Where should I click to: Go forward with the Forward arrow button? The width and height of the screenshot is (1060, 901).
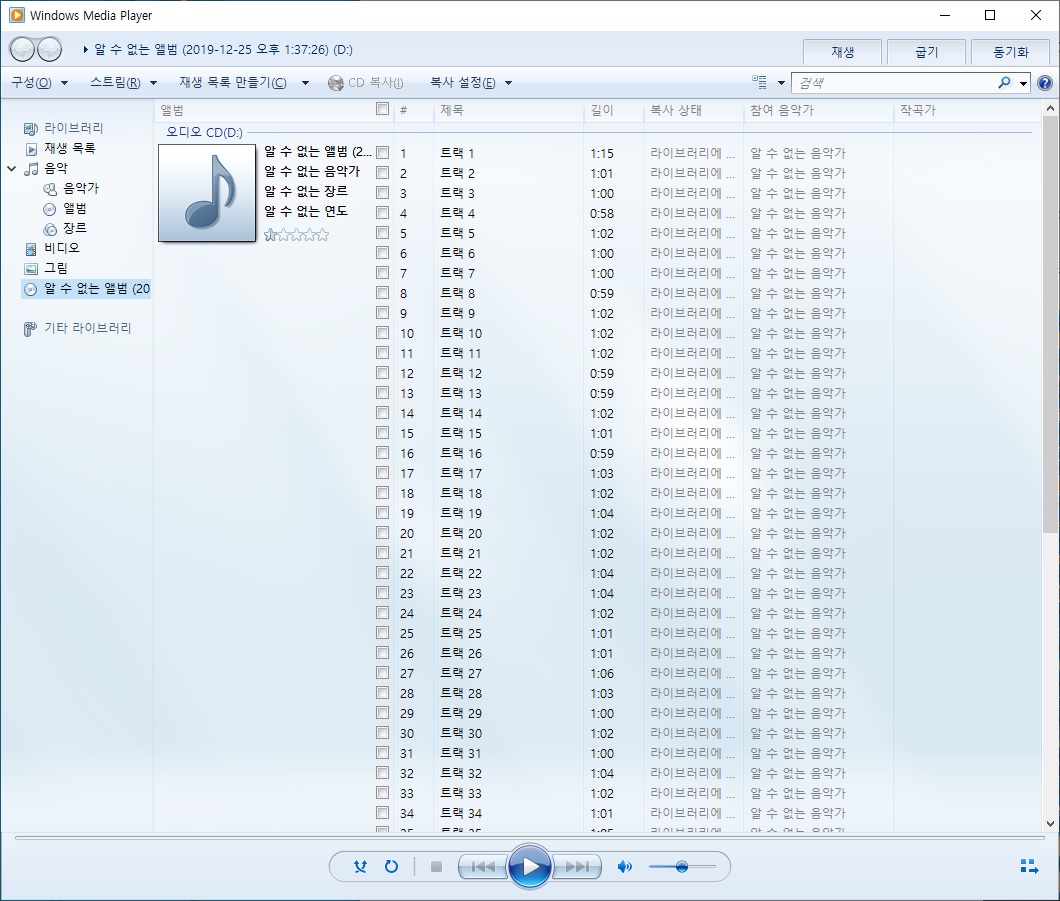point(49,49)
